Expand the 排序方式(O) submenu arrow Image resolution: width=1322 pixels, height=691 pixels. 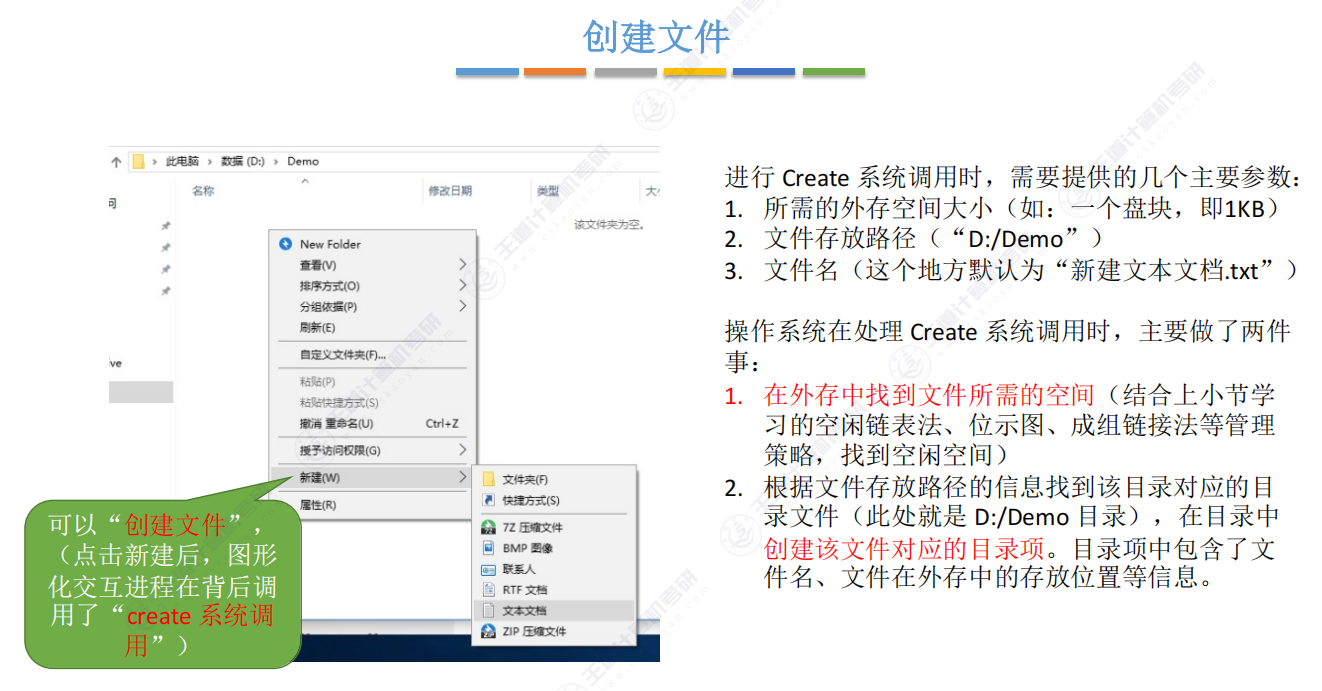(x=462, y=286)
